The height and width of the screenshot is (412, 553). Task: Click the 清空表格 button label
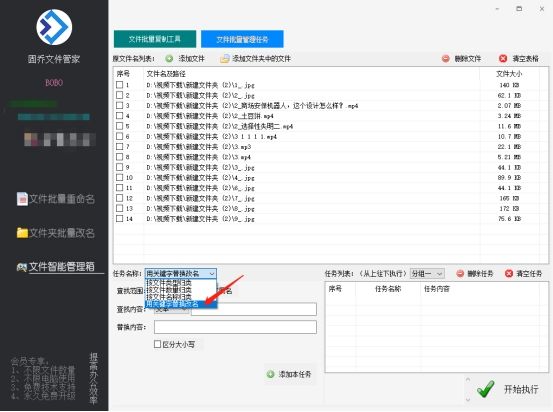(525, 59)
